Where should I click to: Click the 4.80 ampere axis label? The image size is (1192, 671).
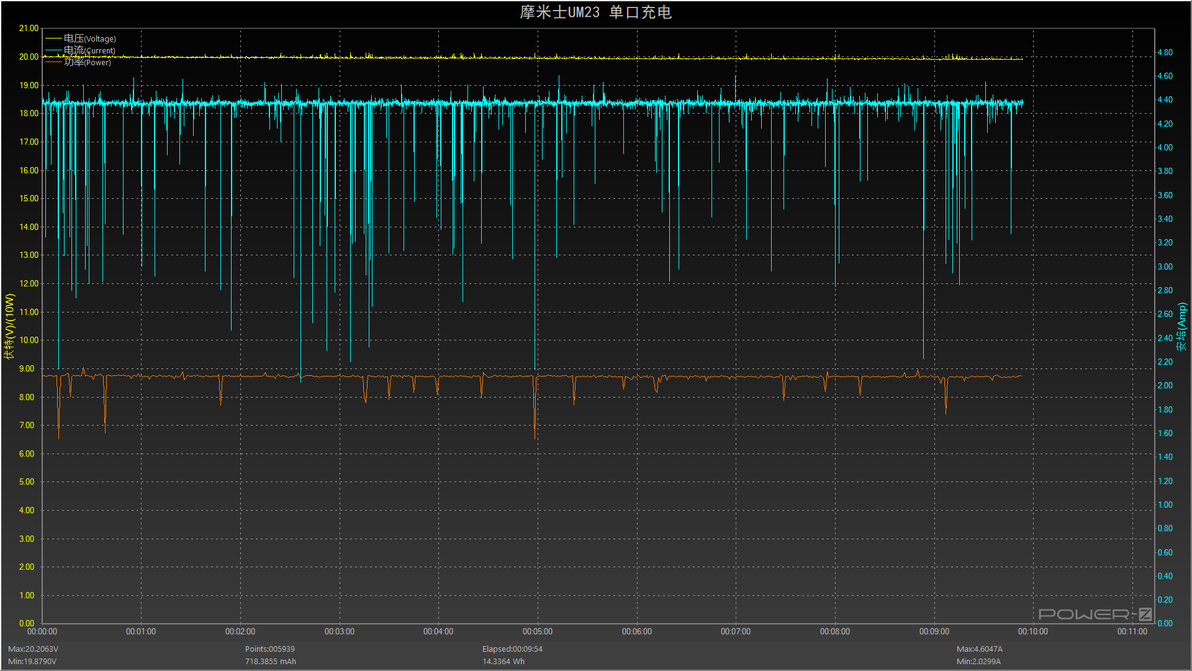(1165, 52)
